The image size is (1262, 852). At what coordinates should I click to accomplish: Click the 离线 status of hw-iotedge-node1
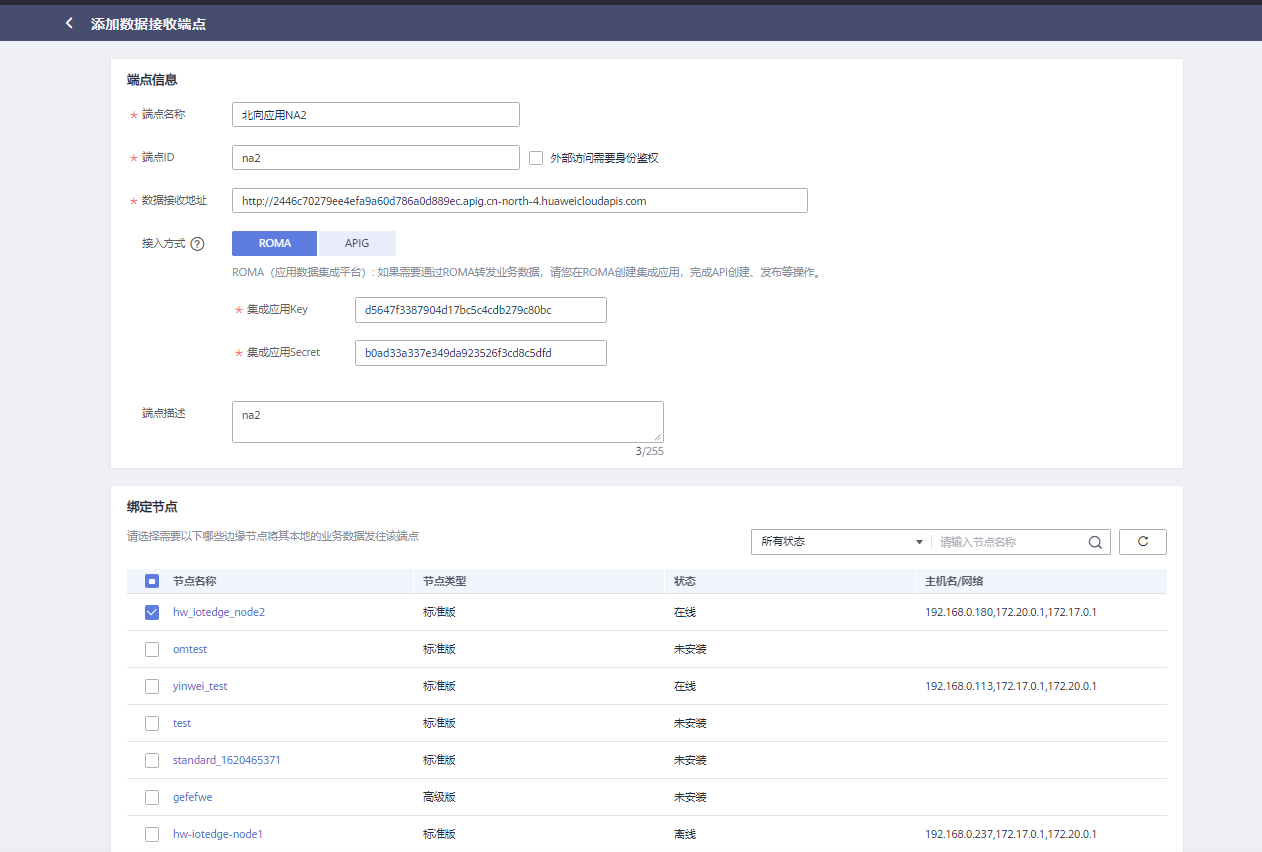[x=685, y=834]
